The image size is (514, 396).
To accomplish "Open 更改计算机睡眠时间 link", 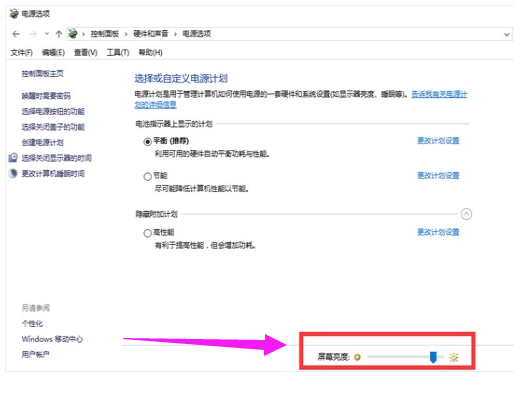I will pos(53,174).
